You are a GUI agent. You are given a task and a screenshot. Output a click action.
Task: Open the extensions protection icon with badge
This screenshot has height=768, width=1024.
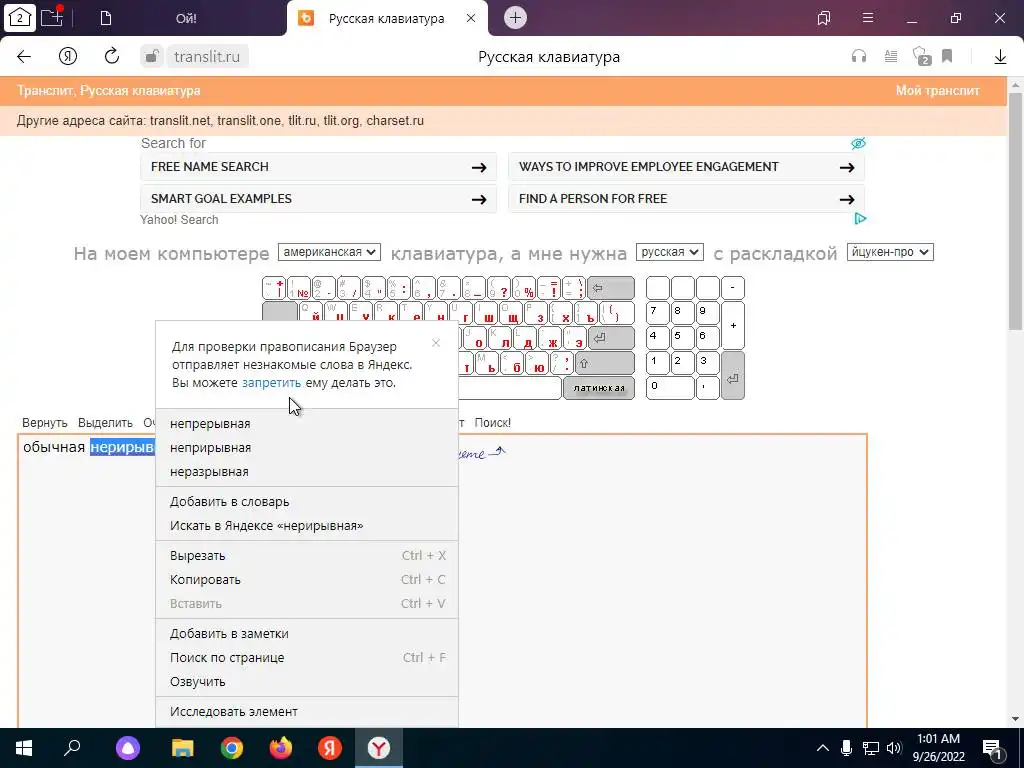[921, 56]
